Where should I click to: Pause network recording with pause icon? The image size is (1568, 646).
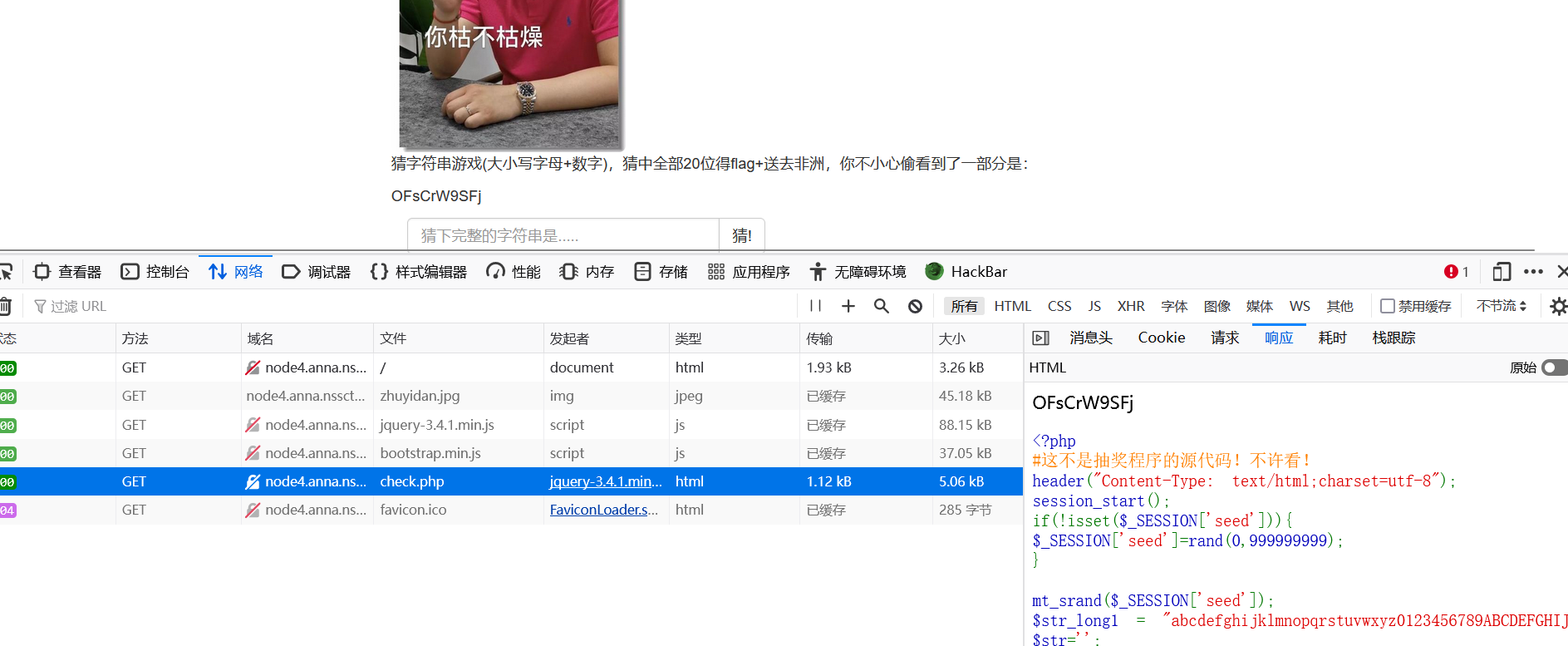[x=815, y=306]
